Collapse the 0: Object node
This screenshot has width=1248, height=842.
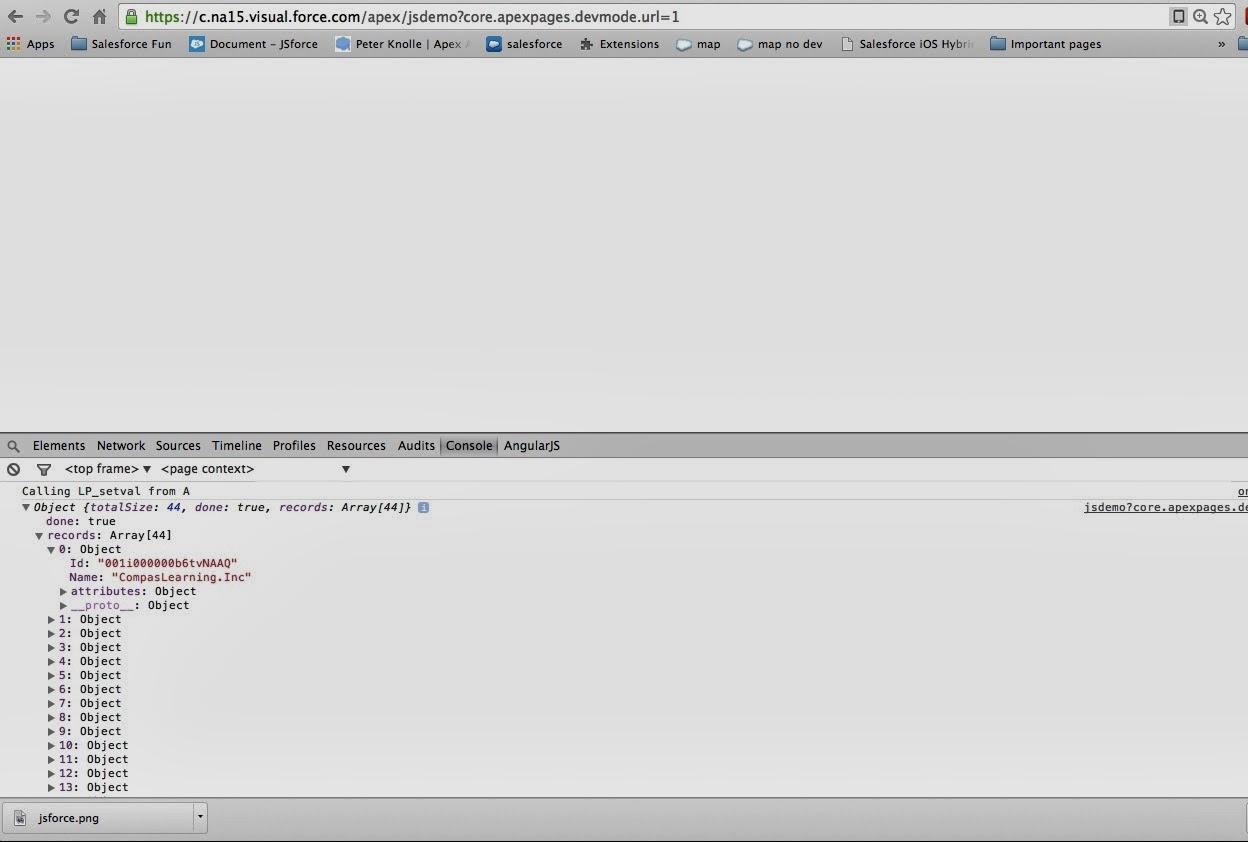tap(51, 550)
